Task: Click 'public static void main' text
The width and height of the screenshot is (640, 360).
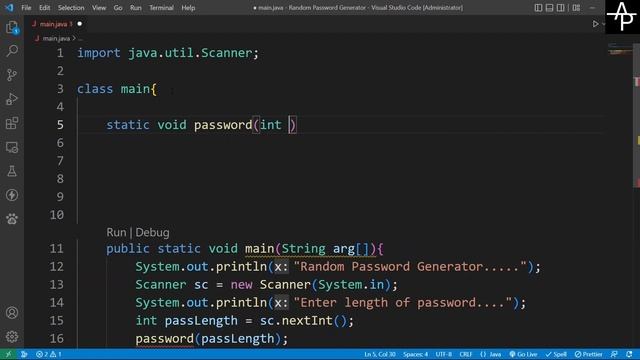Action: 190,249
